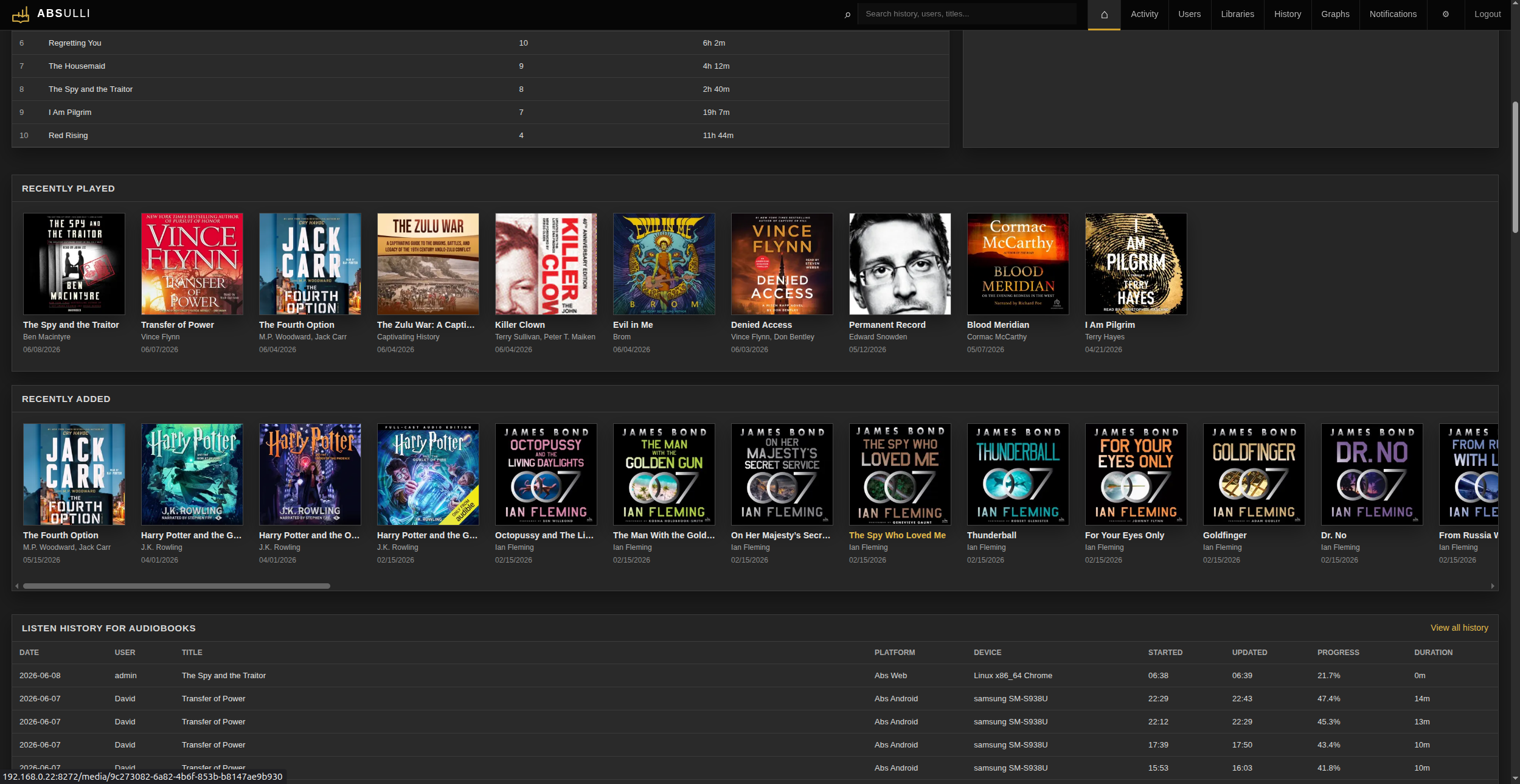1520x784 pixels.
Task: Open The Zulu War cover thumbnail
Action: click(428, 264)
